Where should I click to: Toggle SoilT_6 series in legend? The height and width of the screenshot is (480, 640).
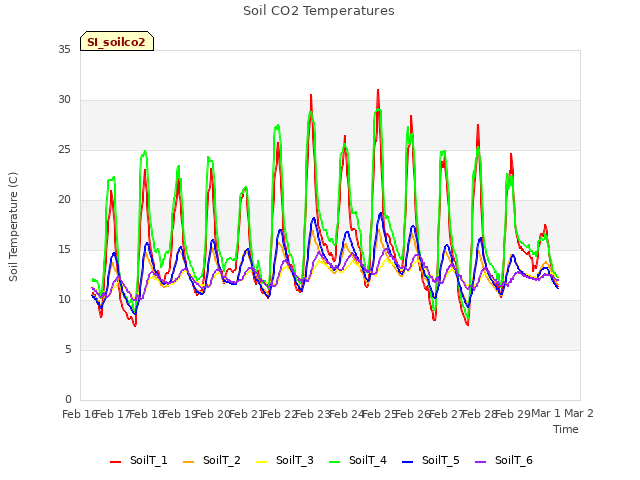(504, 460)
